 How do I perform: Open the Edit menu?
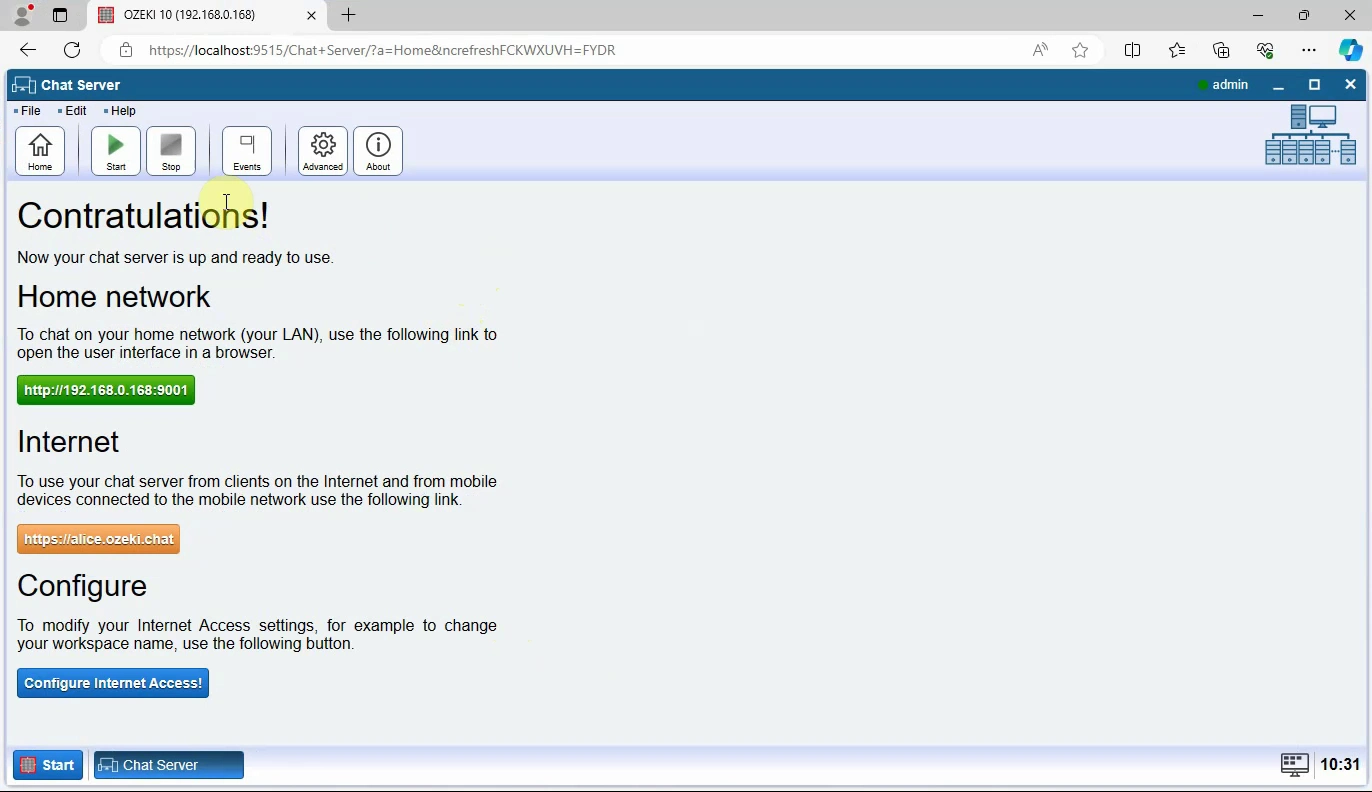point(75,111)
